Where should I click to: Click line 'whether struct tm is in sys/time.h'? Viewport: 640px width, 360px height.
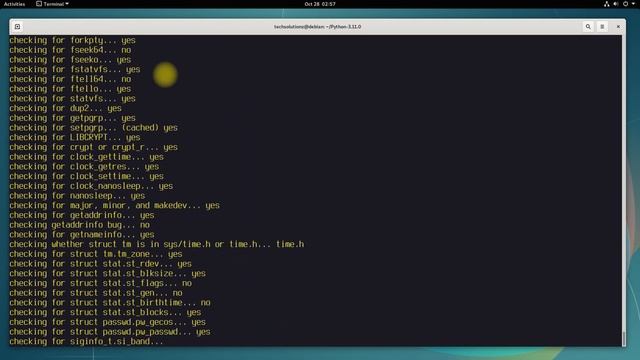click(157, 244)
